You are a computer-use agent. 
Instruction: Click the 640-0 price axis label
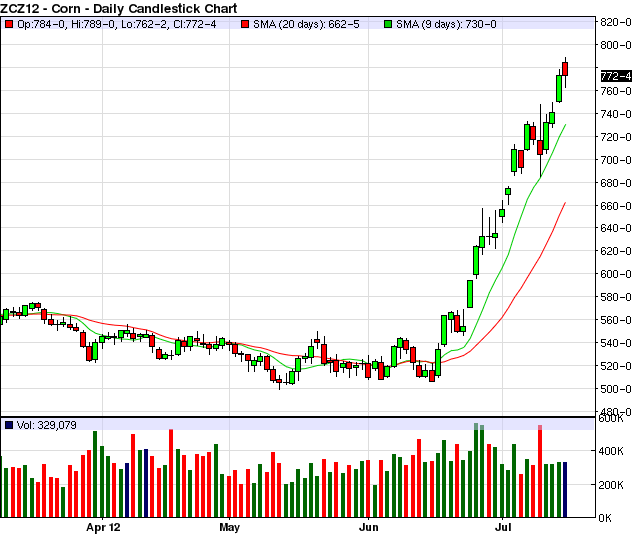[616, 228]
